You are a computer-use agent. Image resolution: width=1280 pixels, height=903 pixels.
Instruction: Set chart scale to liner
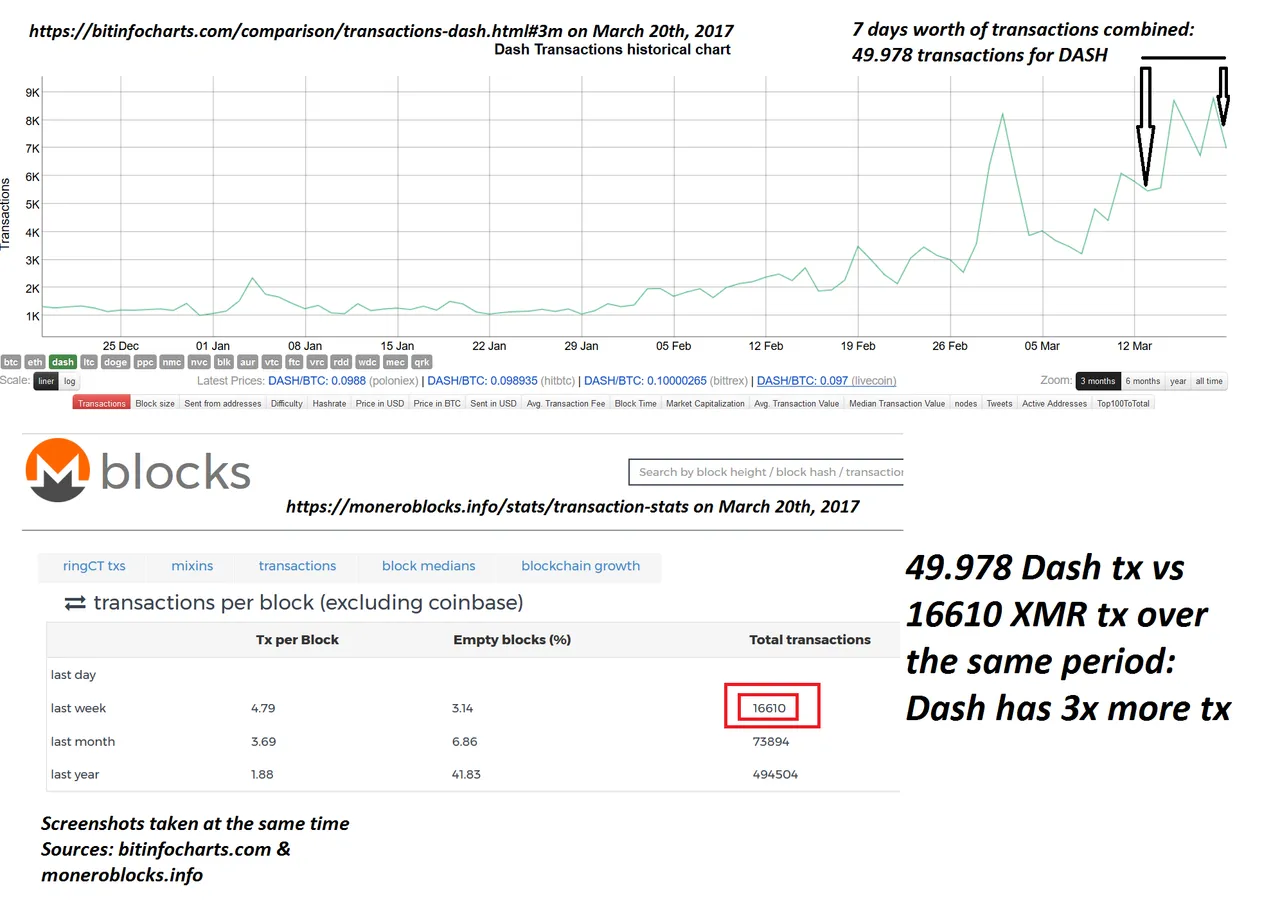(46, 381)
